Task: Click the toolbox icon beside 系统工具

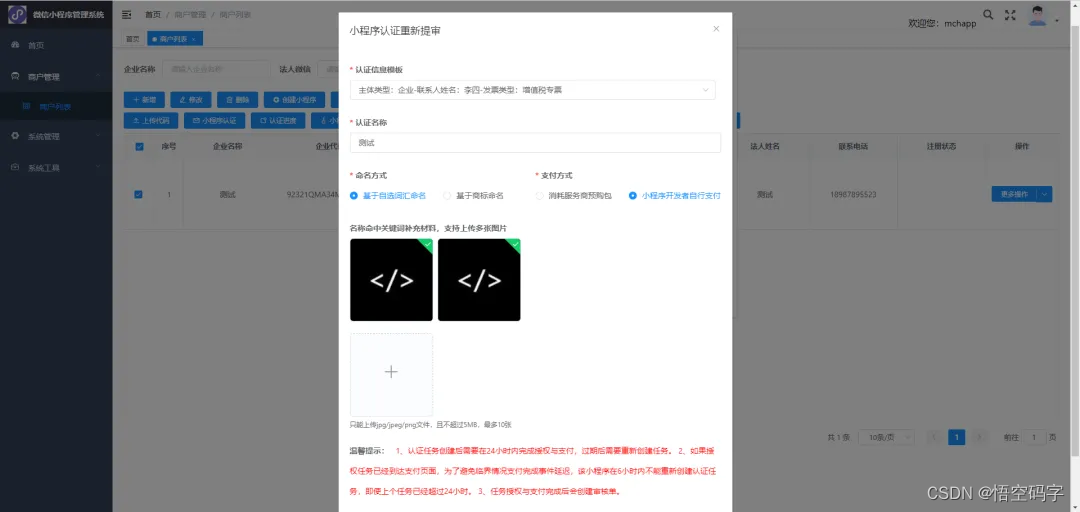Action: 15,167
